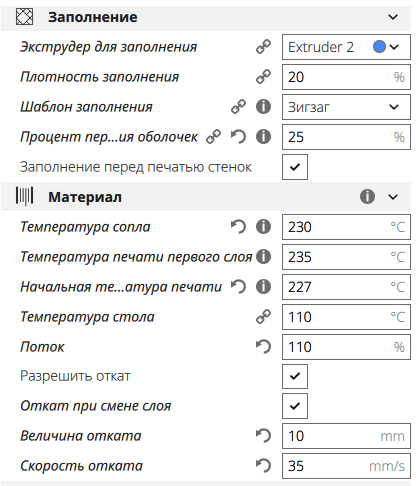Click link icon next to Температура стола
This screenshot has height=486, width=417.
(263, 317)
